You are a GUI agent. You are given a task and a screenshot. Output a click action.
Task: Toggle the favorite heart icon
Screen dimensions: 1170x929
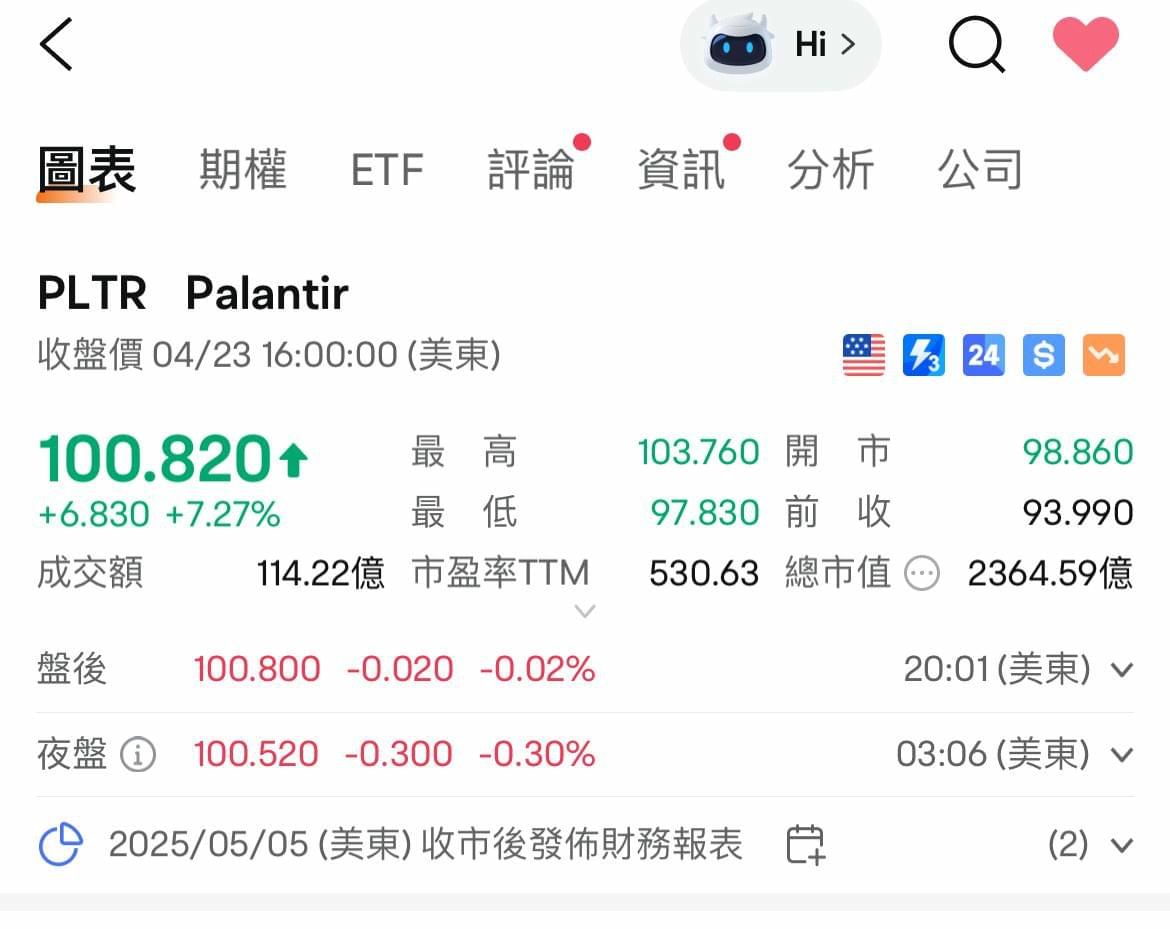point(1085,45)
